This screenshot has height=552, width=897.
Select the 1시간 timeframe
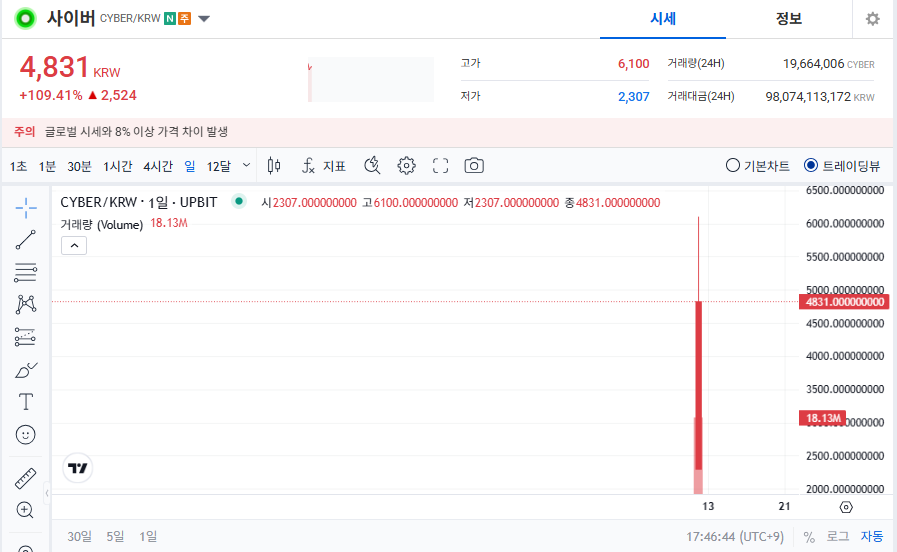point(117,166)
